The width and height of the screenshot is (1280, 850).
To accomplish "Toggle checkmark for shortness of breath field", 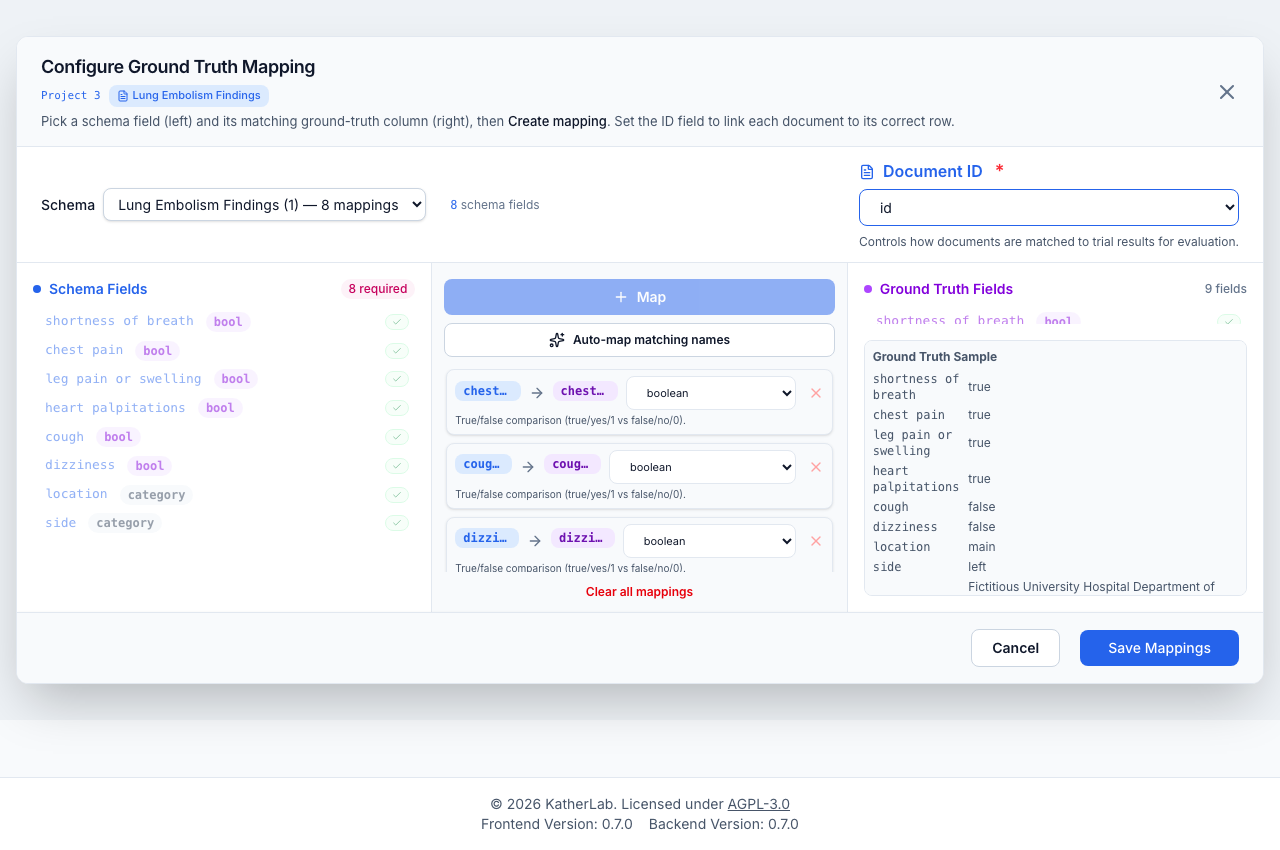I will [397, 322].
